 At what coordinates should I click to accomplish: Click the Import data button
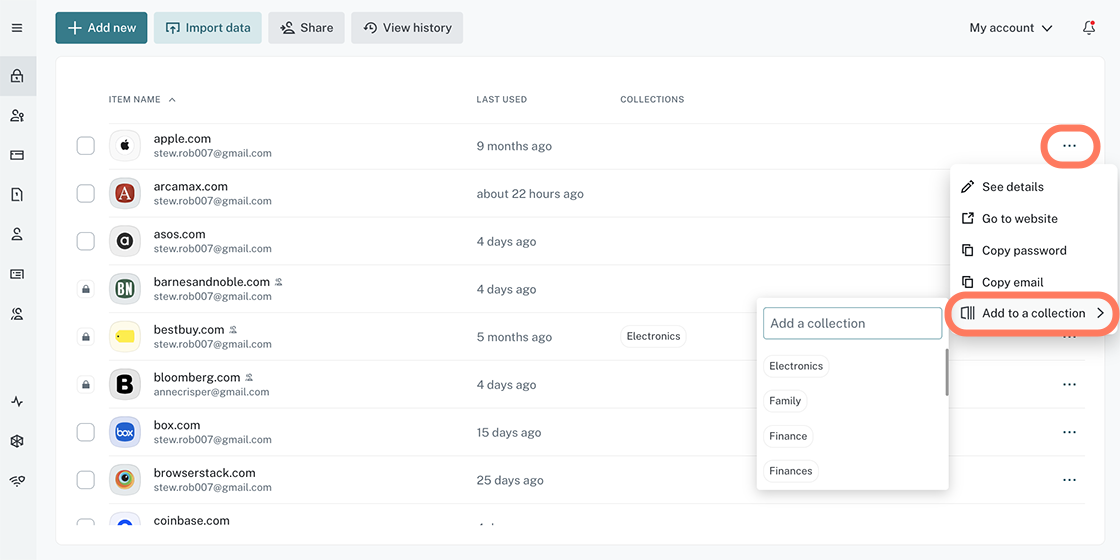208,28
